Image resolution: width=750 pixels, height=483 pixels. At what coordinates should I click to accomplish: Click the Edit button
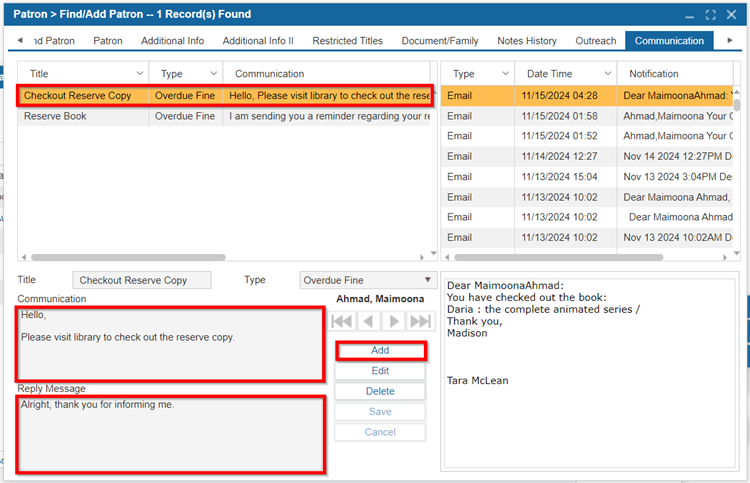[380, 371]
